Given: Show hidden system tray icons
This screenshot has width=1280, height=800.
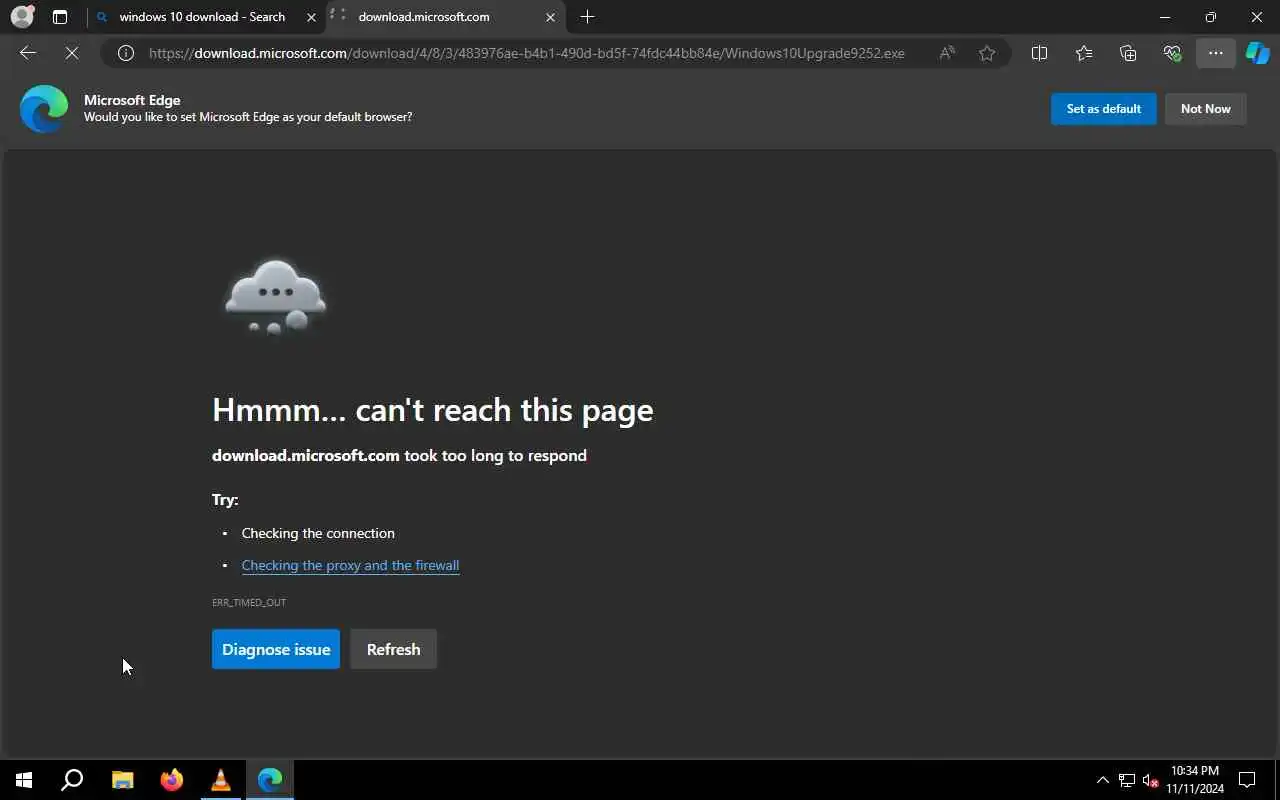Looking at the screenshot, I should (x=1103, y=780).
